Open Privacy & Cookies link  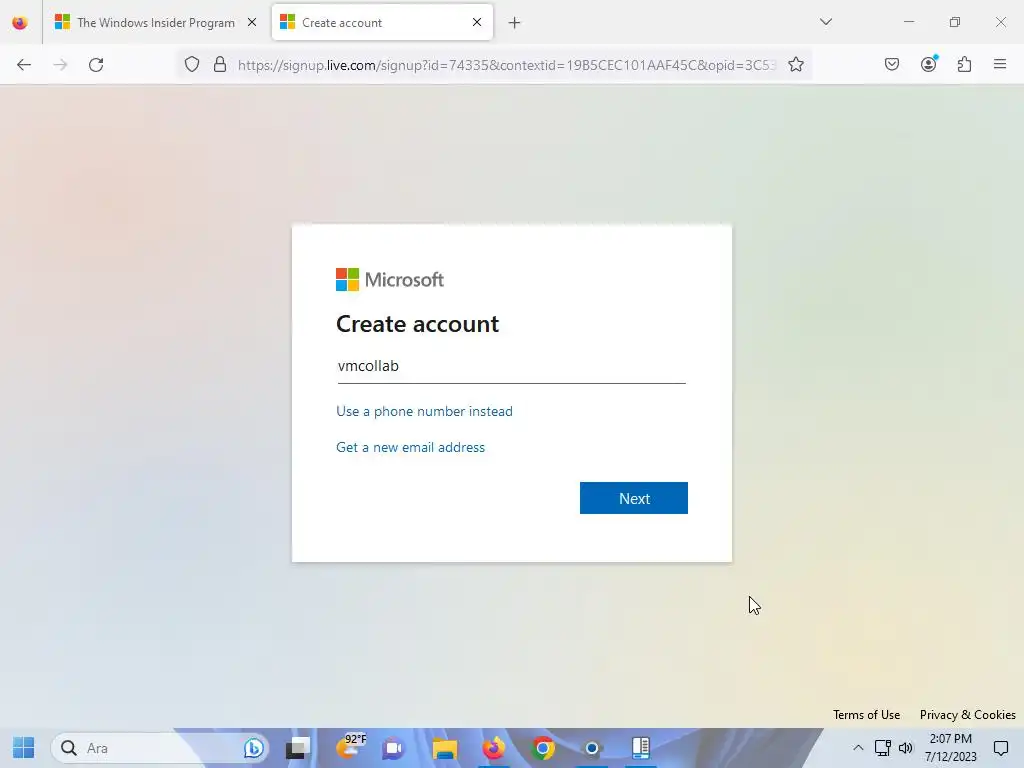[967, 714]
